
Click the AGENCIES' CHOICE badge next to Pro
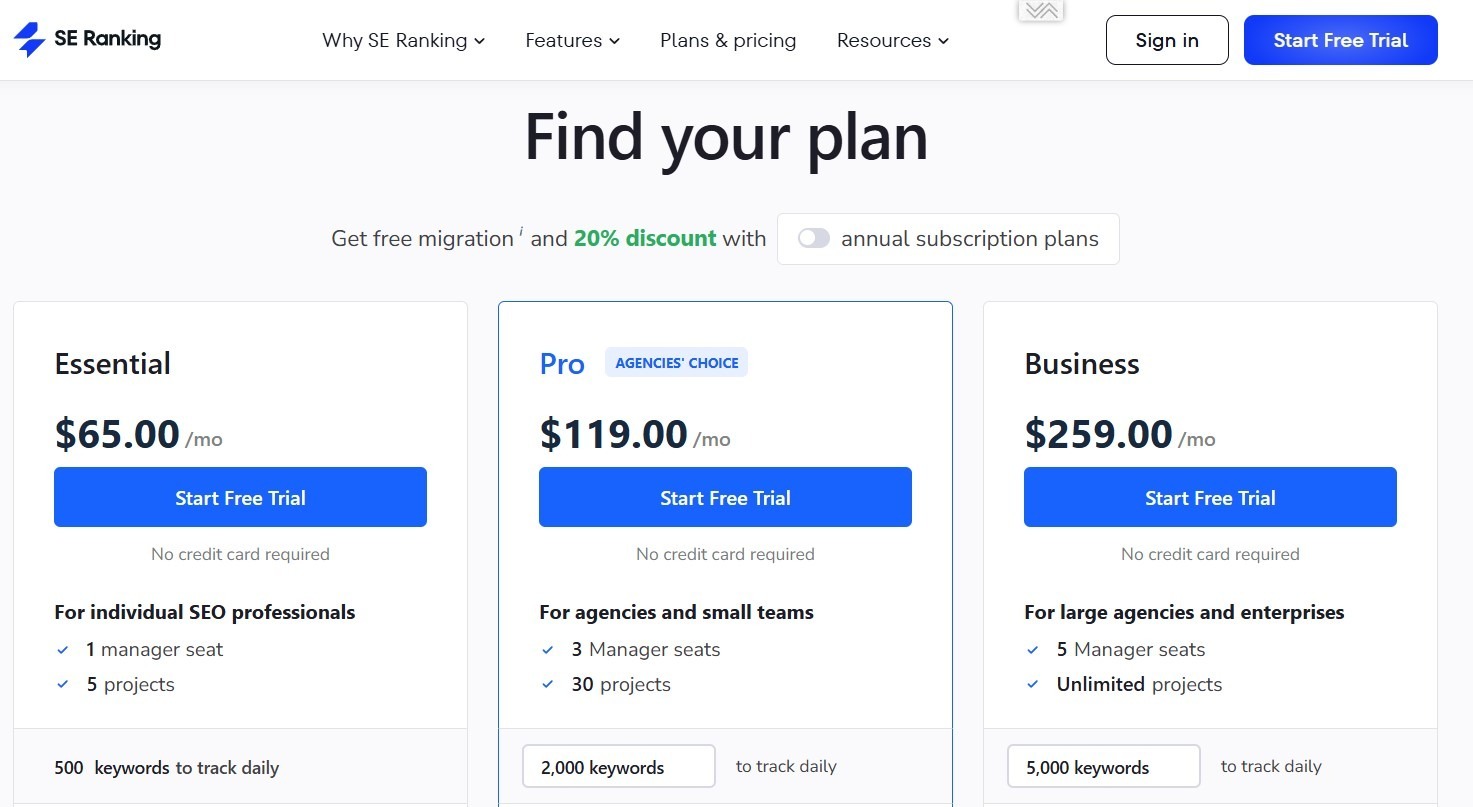(676, 362)
